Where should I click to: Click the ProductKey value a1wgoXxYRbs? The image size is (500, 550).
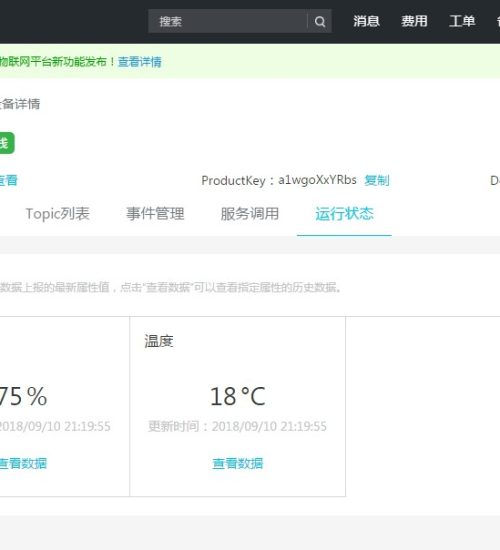click(x=317, y=180)
